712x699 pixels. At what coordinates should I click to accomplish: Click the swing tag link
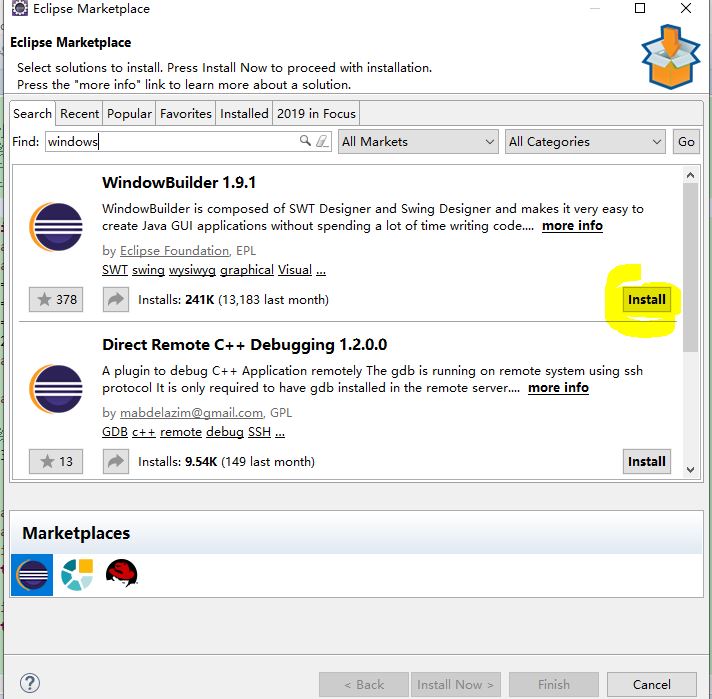tap(148, 270)
